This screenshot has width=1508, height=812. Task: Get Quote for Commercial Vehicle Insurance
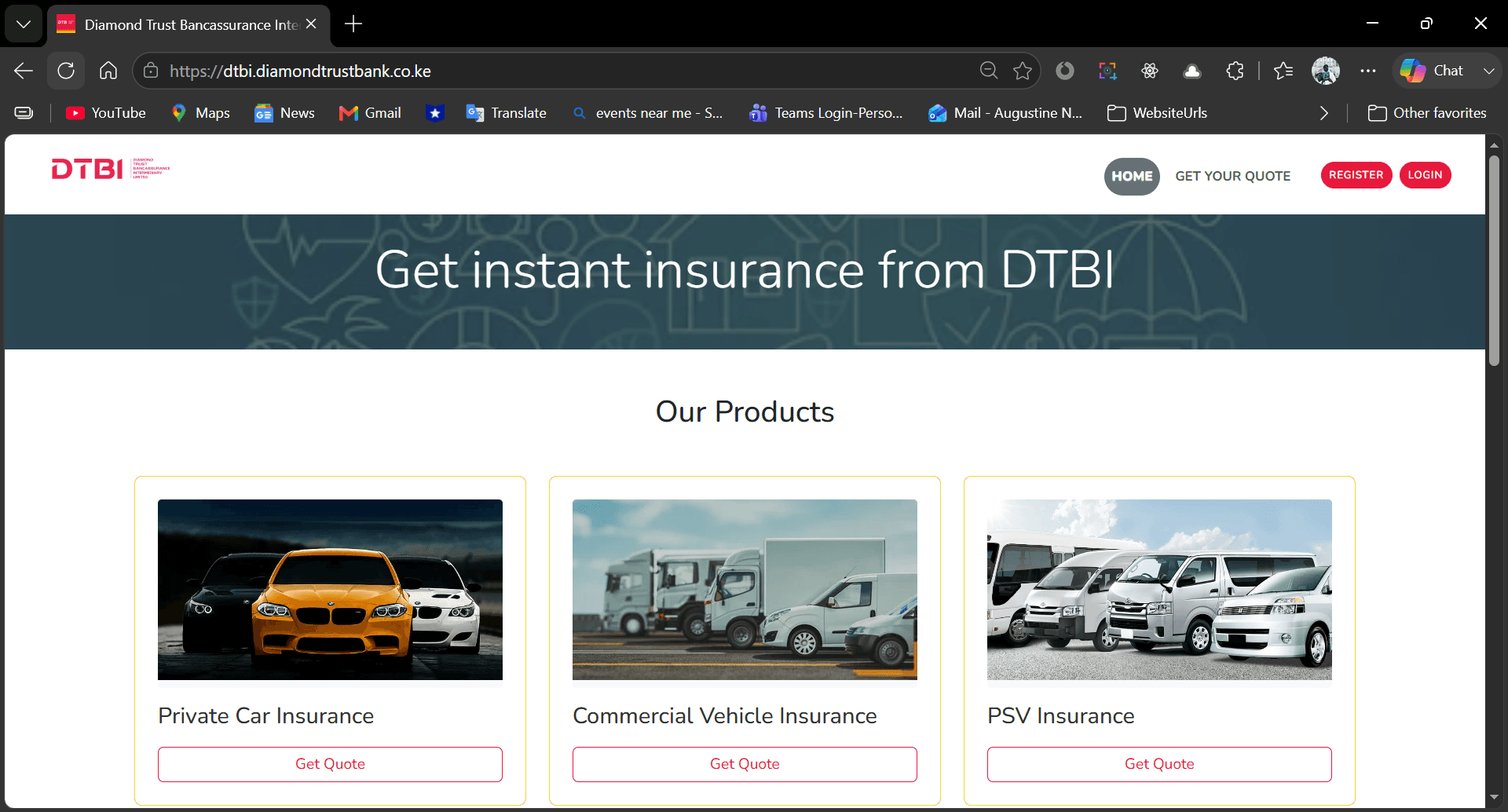[x=745, y=764]
